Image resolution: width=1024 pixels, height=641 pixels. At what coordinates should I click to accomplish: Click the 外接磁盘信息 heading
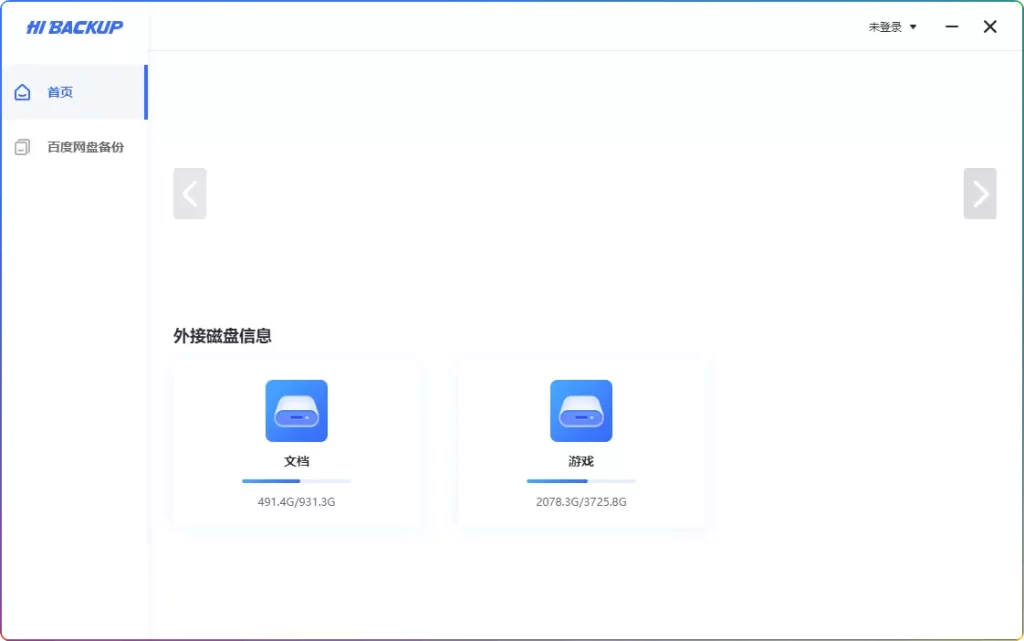[222, 336]
